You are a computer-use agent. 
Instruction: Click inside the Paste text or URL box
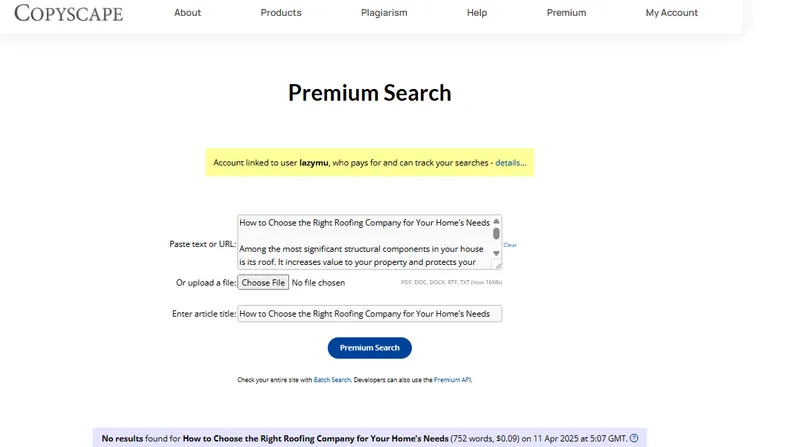(363, 242)
